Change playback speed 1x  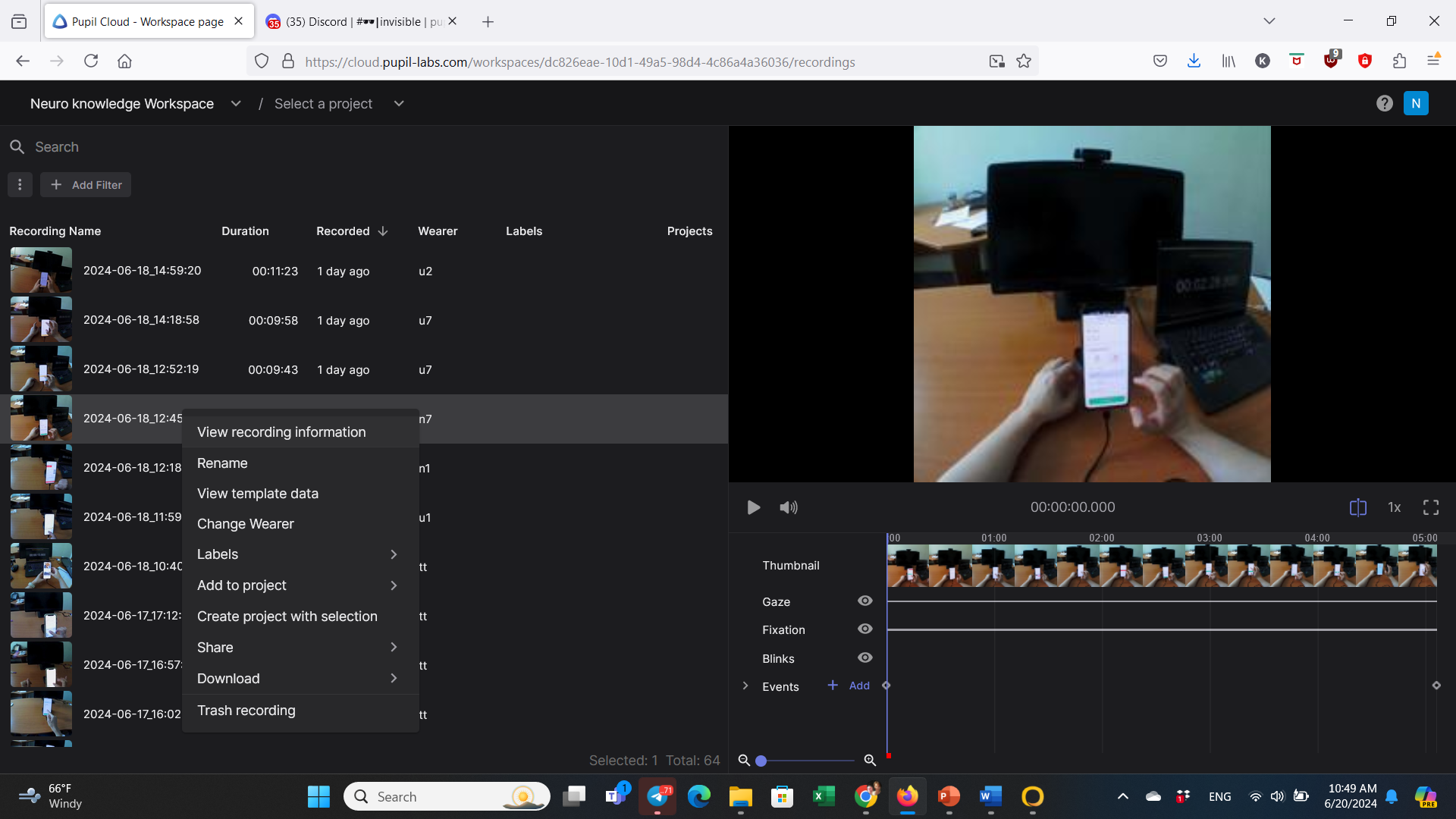[x=1394, y=507]
